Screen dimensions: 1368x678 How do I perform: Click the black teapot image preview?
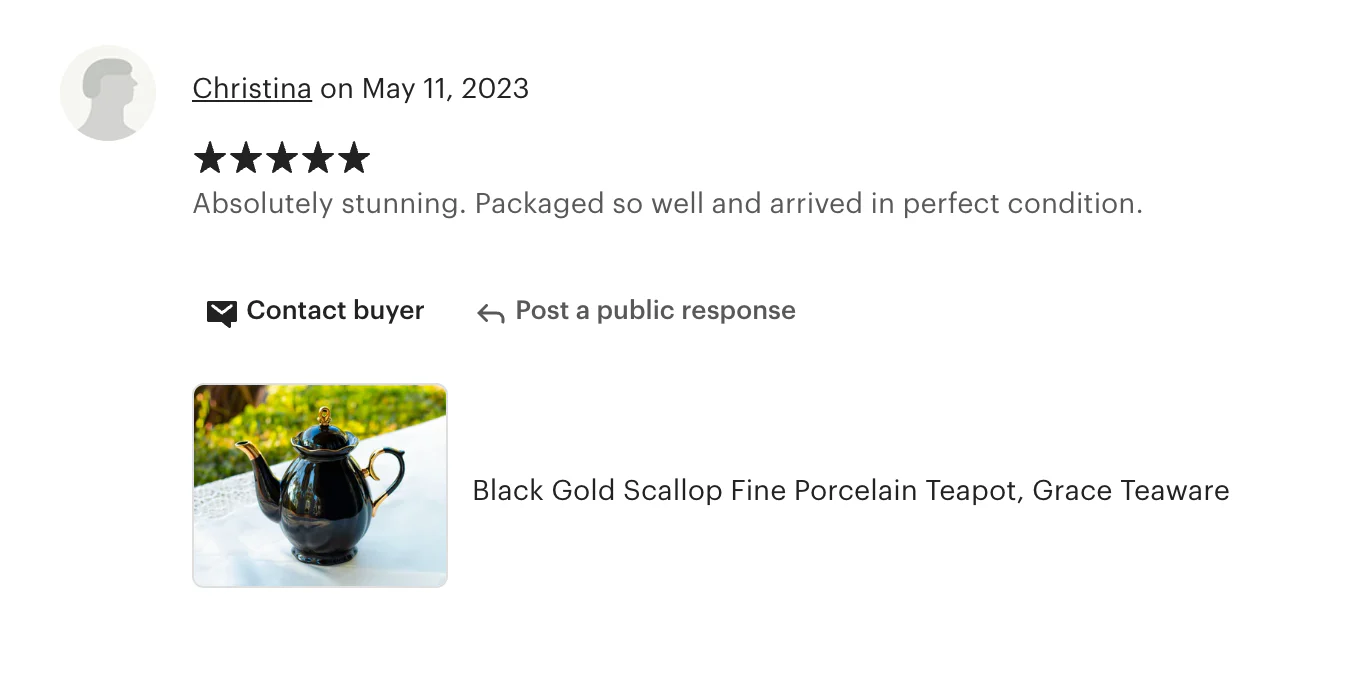tap(319, 485)
